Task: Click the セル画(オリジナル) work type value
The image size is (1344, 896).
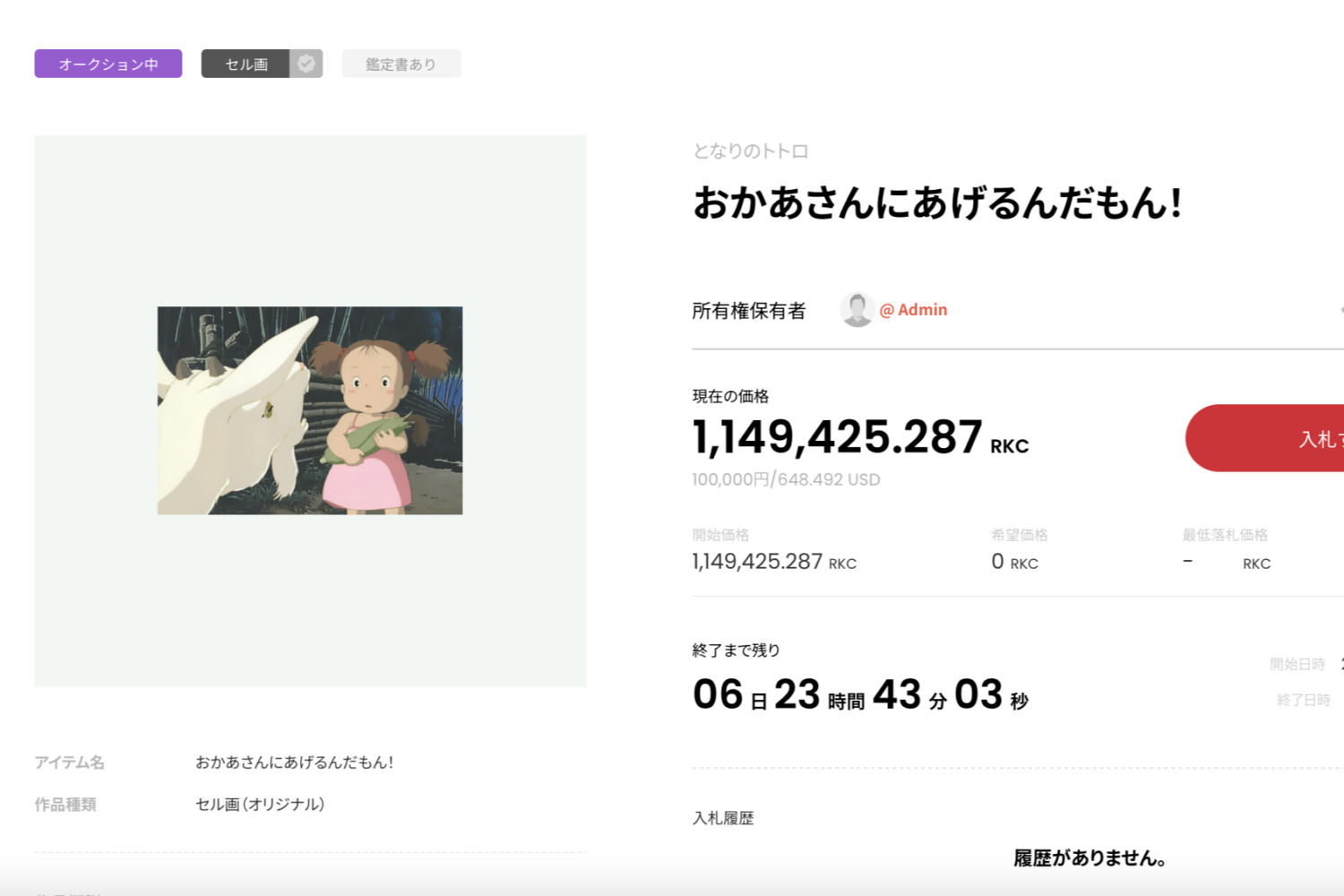Action: click(260, 805)
